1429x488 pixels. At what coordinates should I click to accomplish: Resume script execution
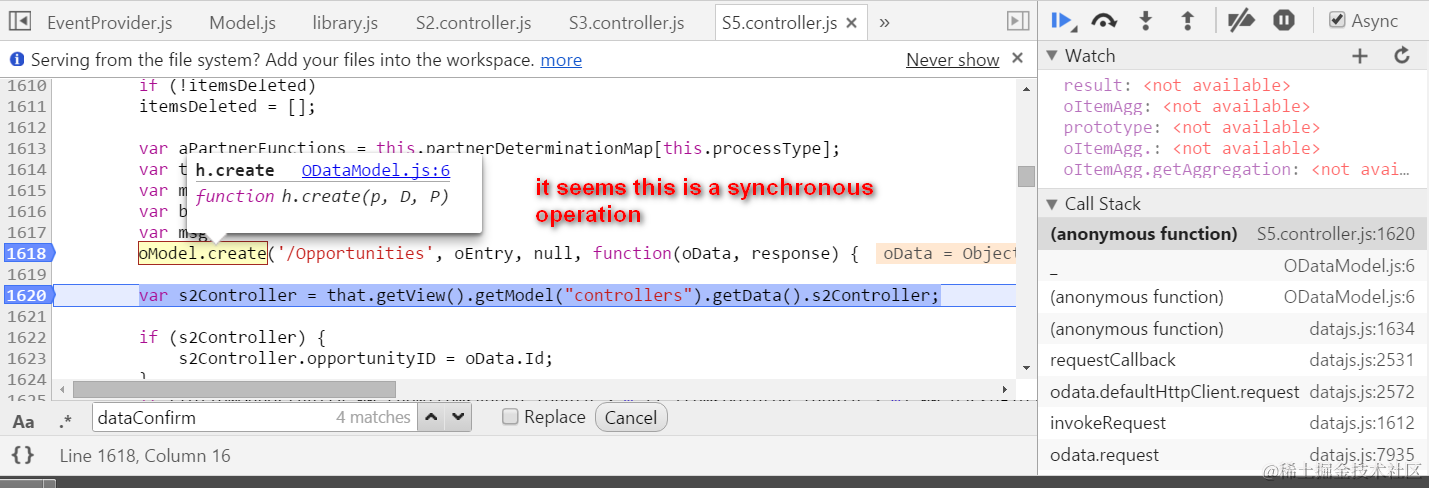[x=1062, y=20]
